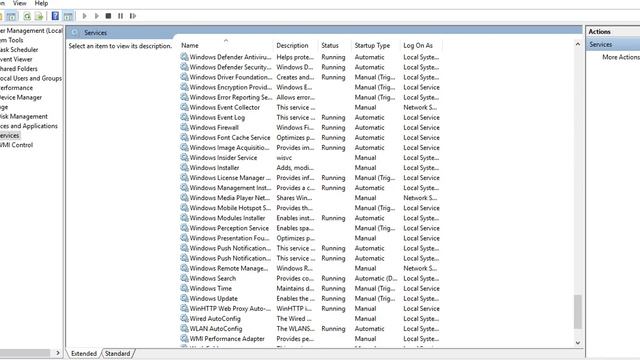Select the Windows Remote Management service row

click(x=310, y=268)
